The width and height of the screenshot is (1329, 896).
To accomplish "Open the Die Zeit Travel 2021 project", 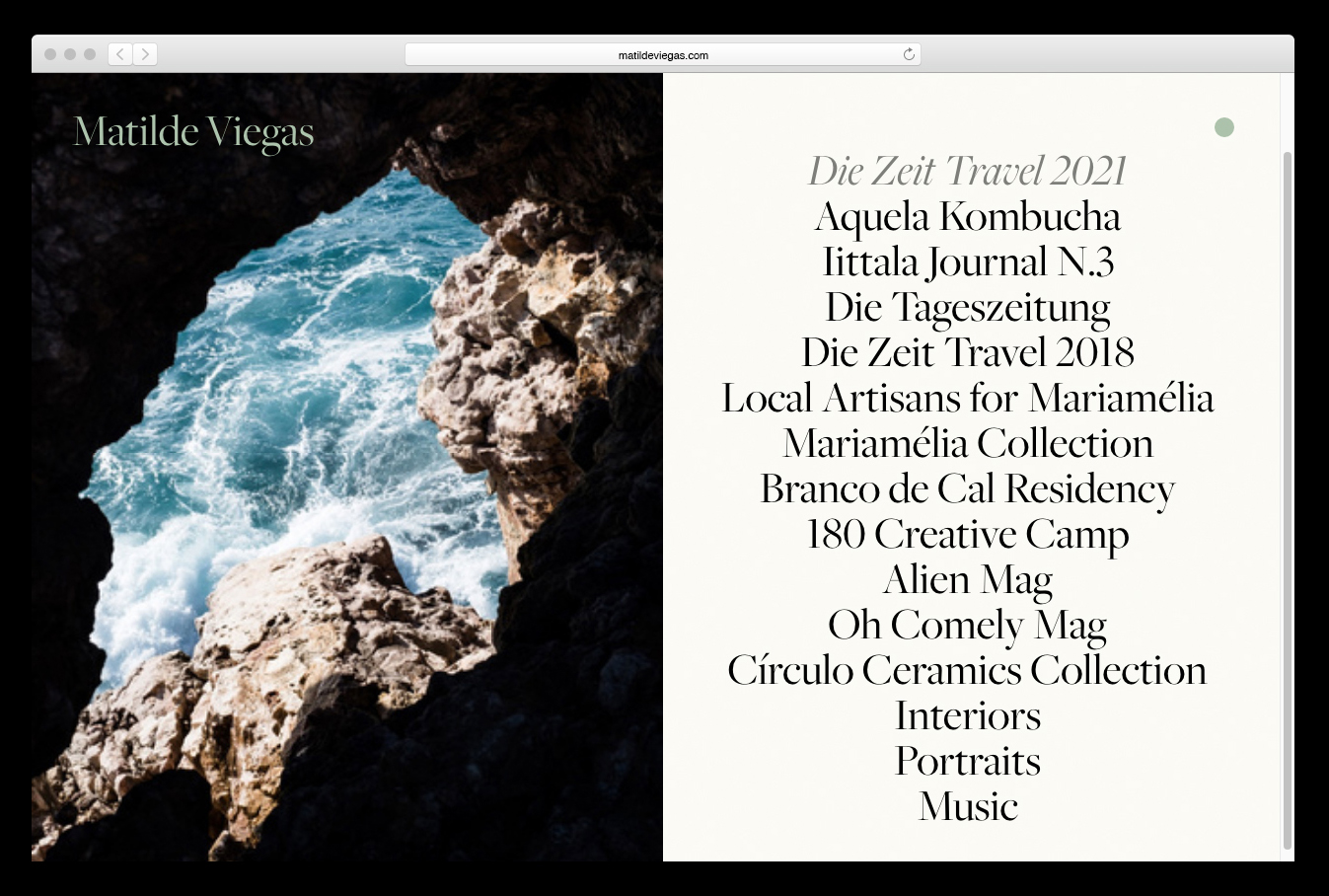I will click(x=968, y=171).
